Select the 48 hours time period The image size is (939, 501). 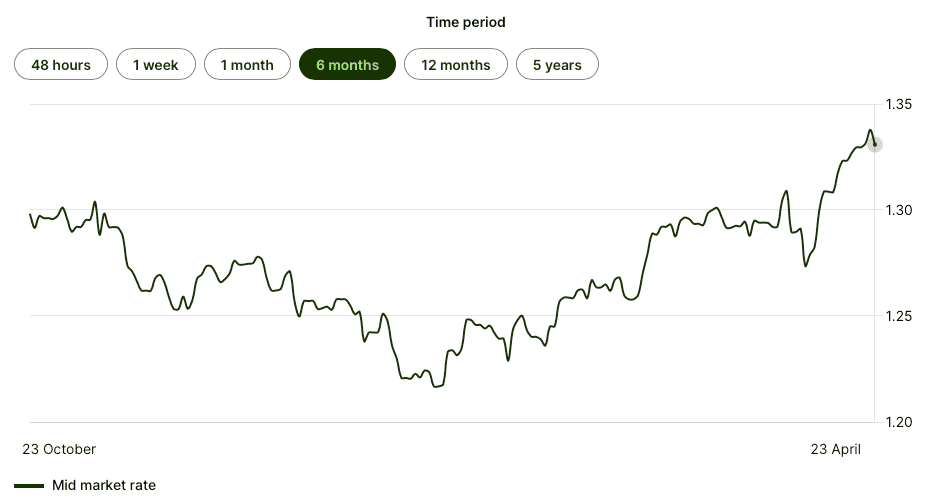click(x=61, y=65)
